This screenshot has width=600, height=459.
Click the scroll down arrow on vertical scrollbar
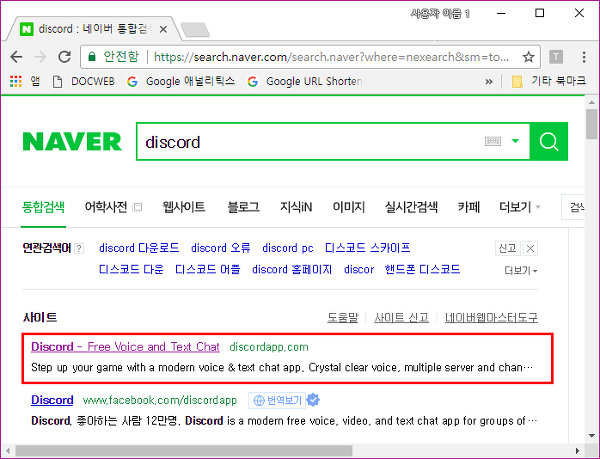click(592, 436)
